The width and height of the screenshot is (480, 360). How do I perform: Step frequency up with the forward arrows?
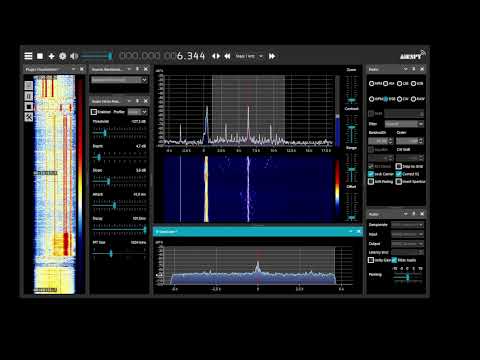(272, 56)
